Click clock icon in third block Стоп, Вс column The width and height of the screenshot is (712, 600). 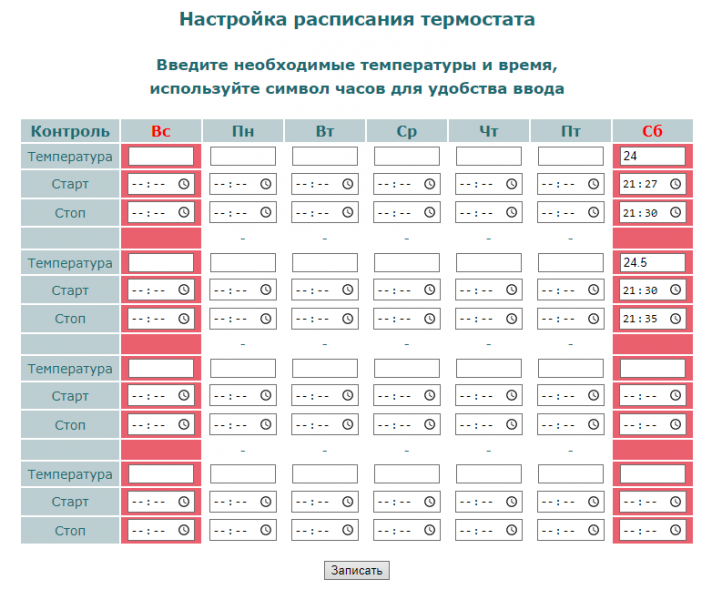[183, 425]
